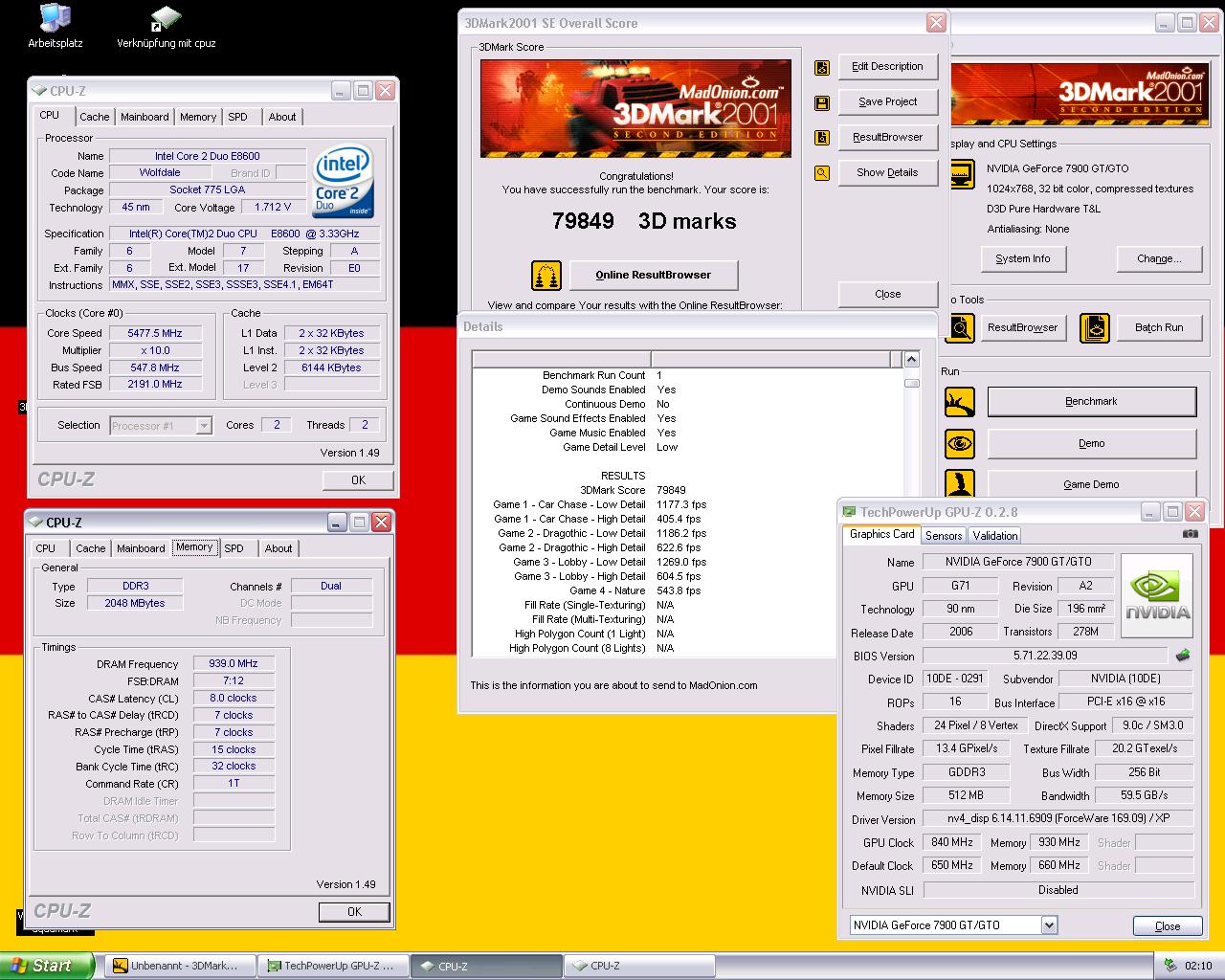
Task: Click Driver Version value in GPU-Z
Action: [1058, 818]
